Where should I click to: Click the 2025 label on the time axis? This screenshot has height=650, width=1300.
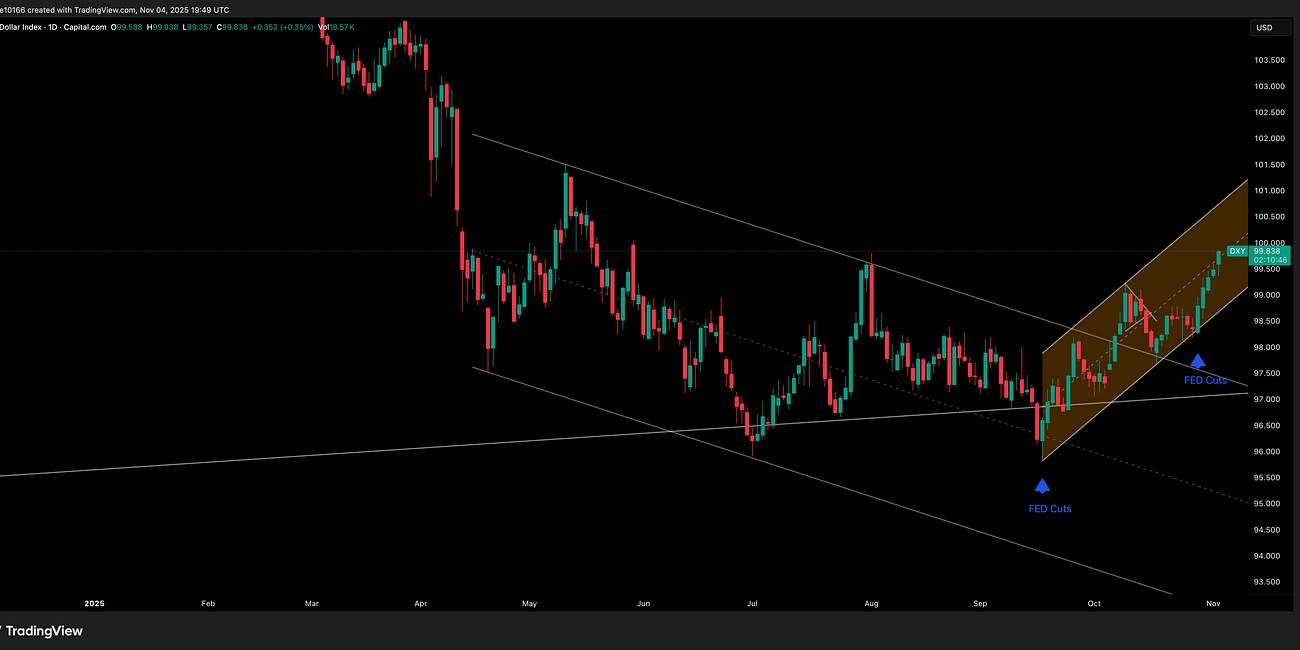[x=94, y=603]
